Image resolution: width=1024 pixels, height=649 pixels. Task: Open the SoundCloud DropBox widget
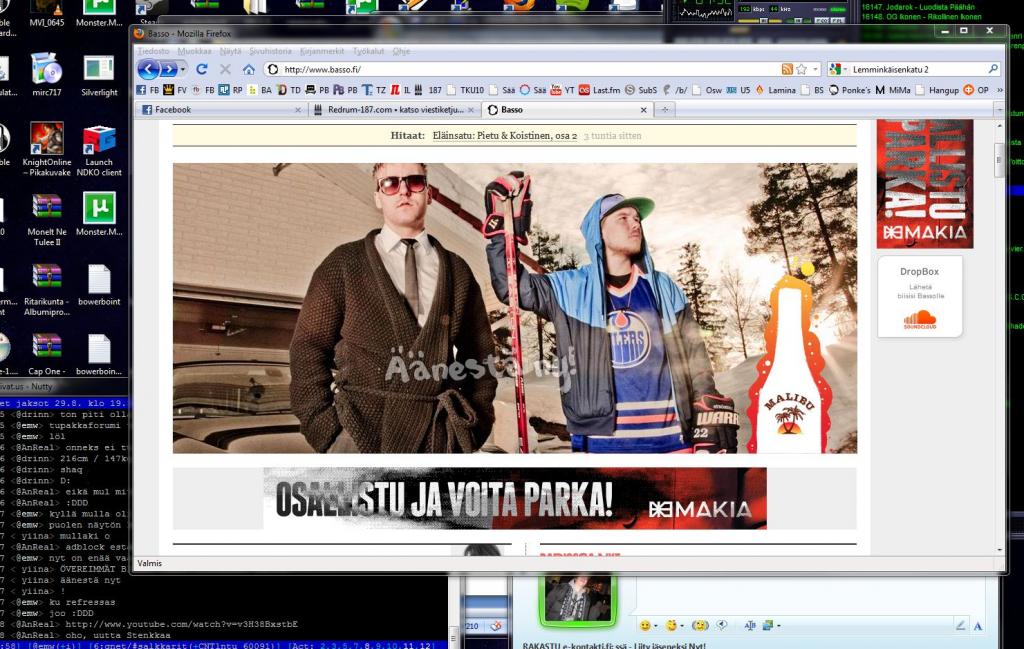(920, 297)
